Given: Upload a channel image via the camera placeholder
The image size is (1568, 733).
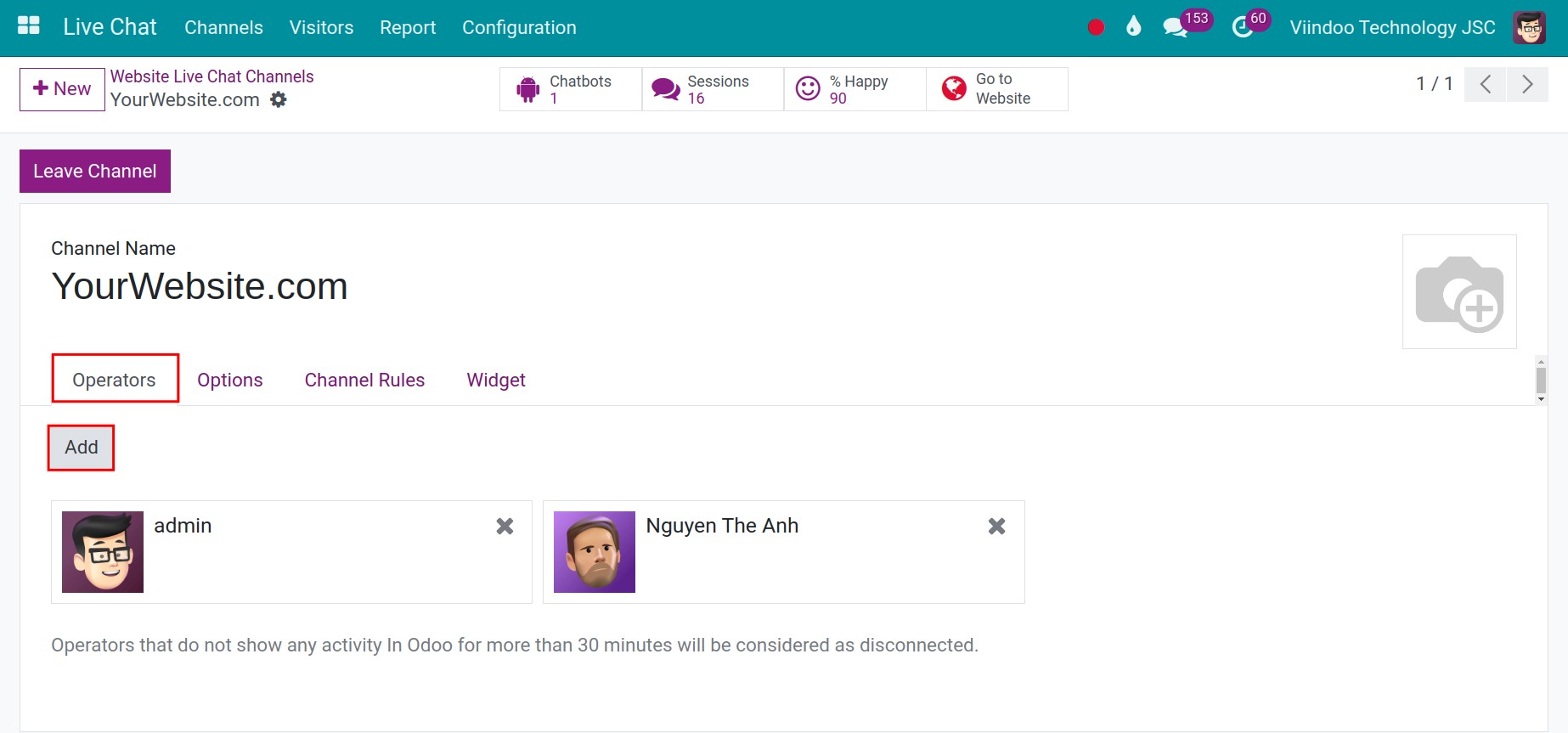Looking at the screenshot, I should pyautogui.click(x=1458, y=292).
